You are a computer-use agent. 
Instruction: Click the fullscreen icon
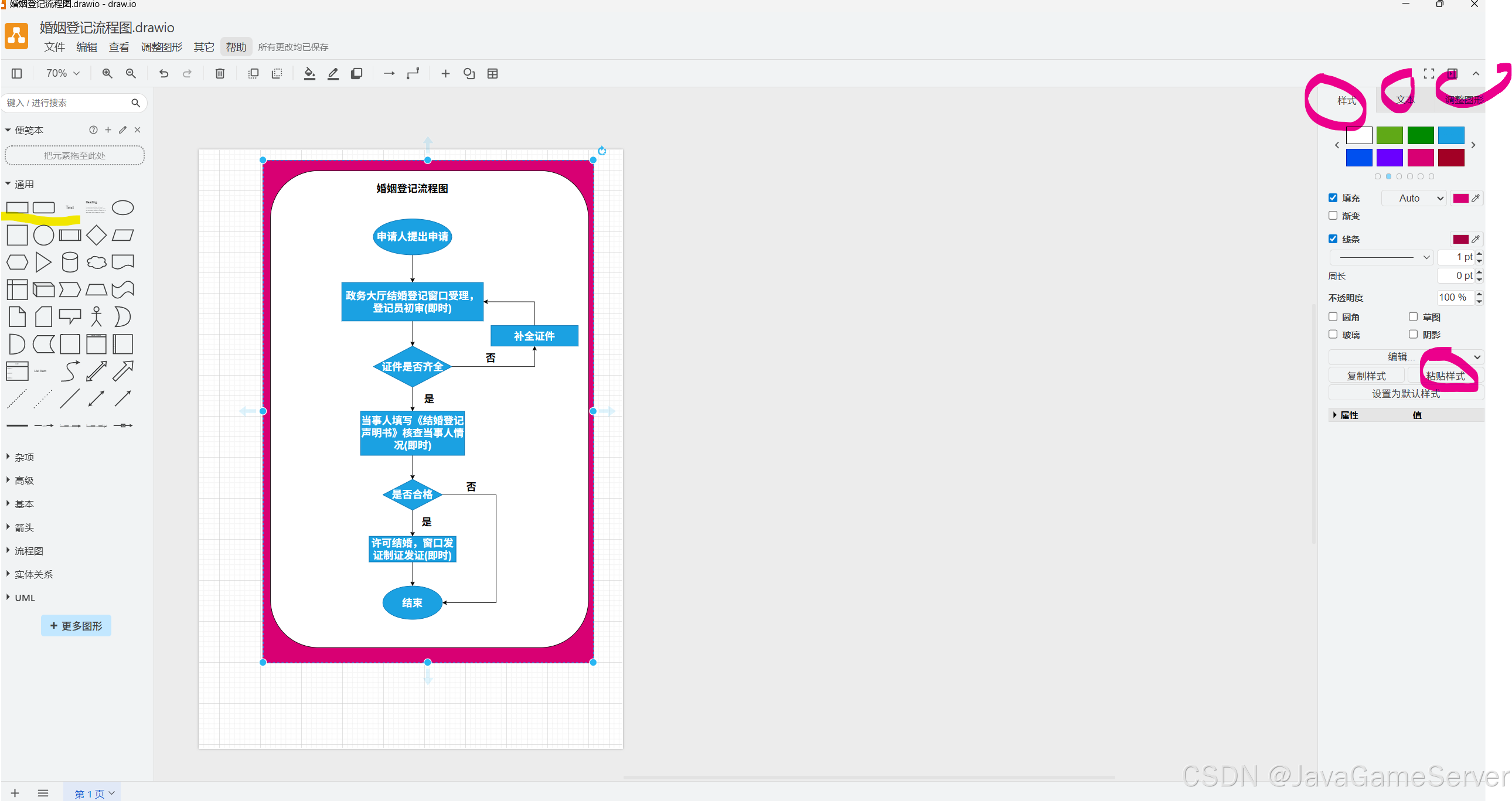point(1429,73)
